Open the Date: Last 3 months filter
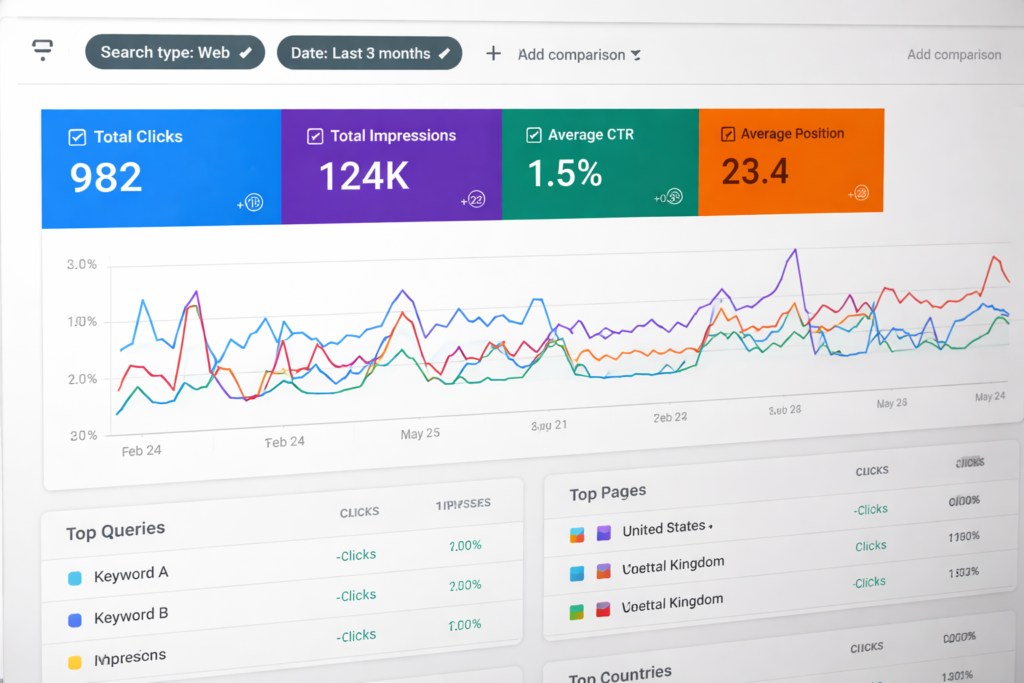The width and height of the screenshot is (1024, 683). [x=360, y=53]
